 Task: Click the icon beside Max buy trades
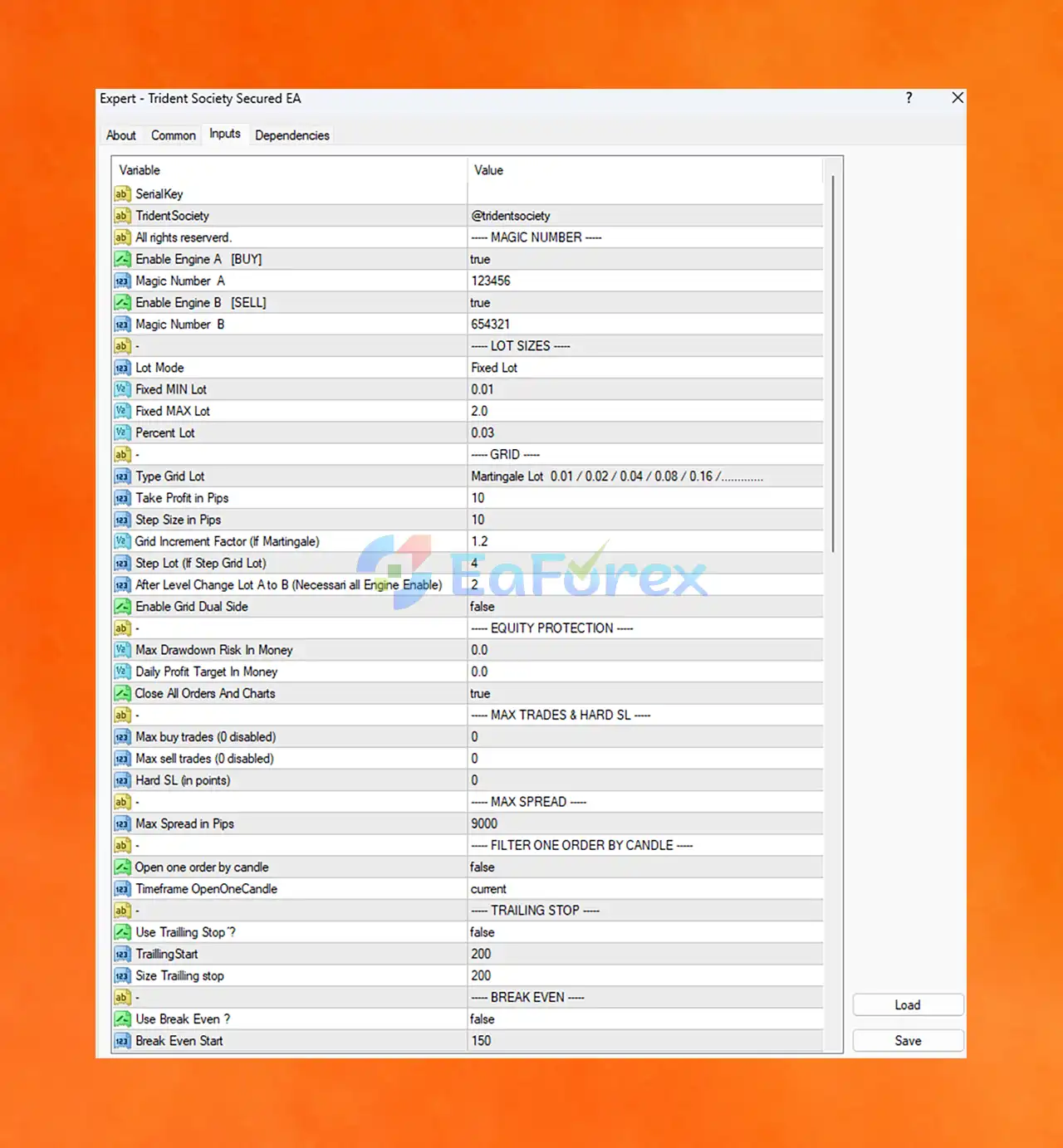pos(122,737)
